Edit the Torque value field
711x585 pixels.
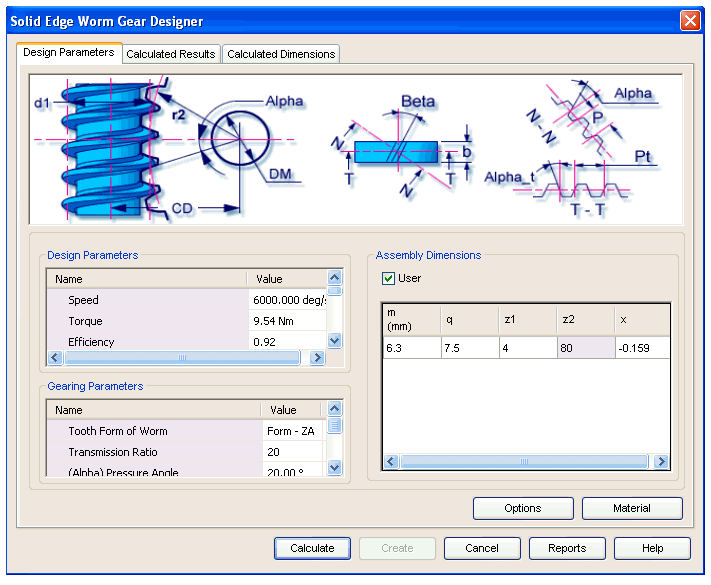pyautogui.click(x=287, y=321)
